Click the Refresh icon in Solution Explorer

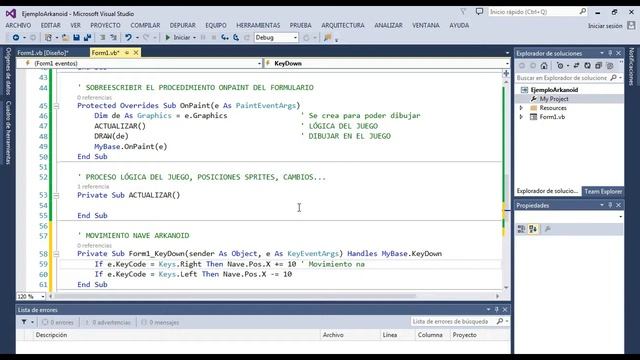coord(587,66)
